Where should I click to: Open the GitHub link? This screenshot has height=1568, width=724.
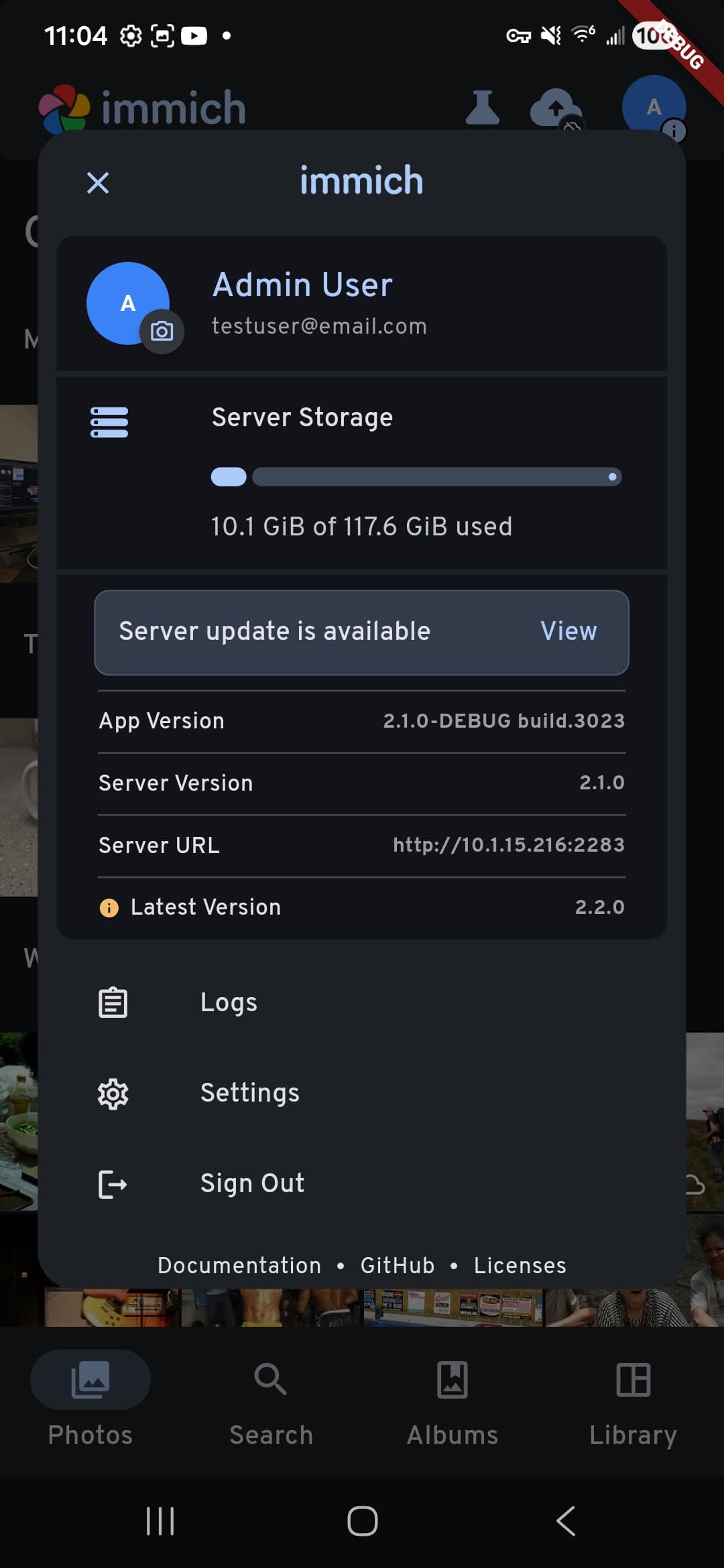point(398,1266)
